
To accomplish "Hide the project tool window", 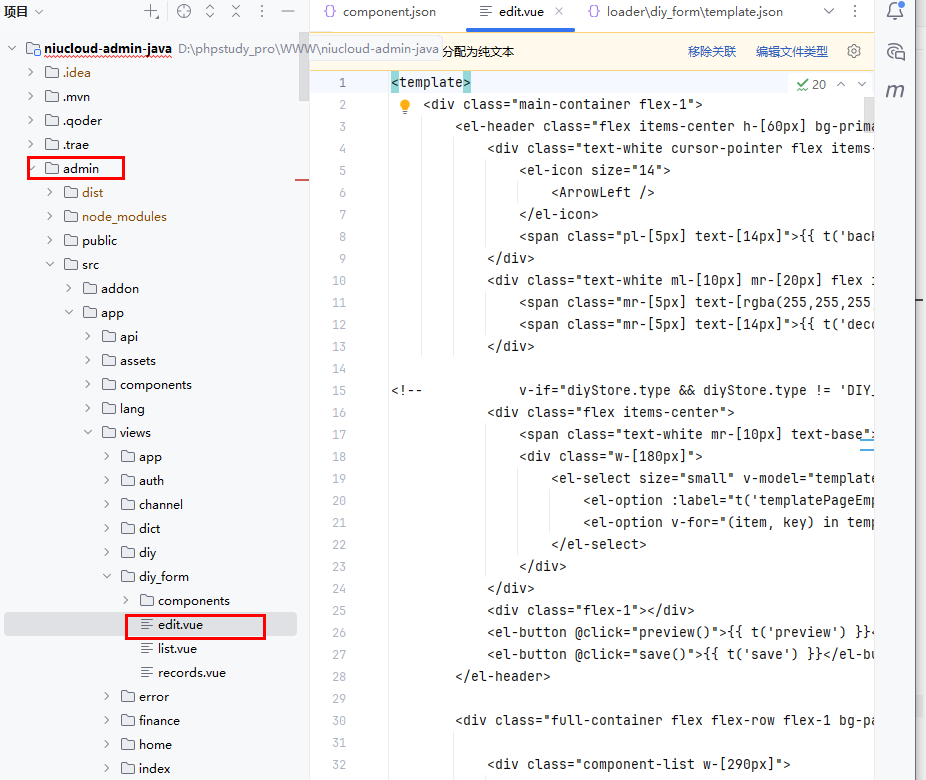I will pyautogui.click(x=287, y=12).
